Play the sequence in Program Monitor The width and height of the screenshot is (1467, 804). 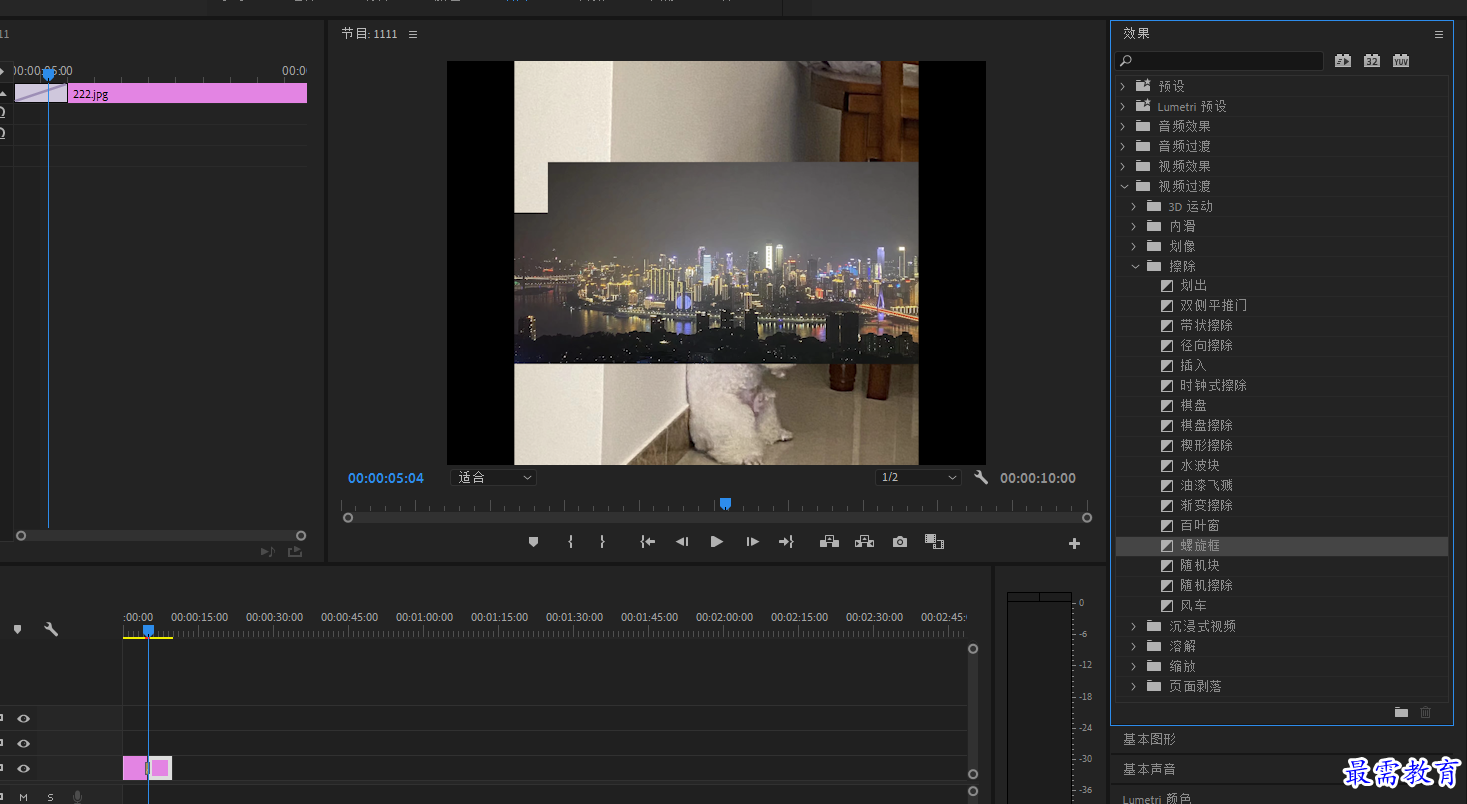tap(717, 542)
